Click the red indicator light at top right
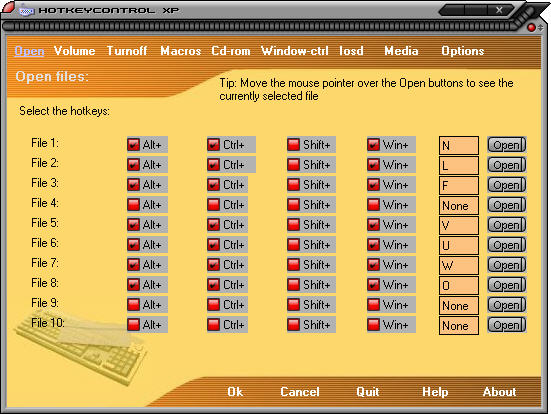The image size is (551, 414). click(x=531, y=28)
